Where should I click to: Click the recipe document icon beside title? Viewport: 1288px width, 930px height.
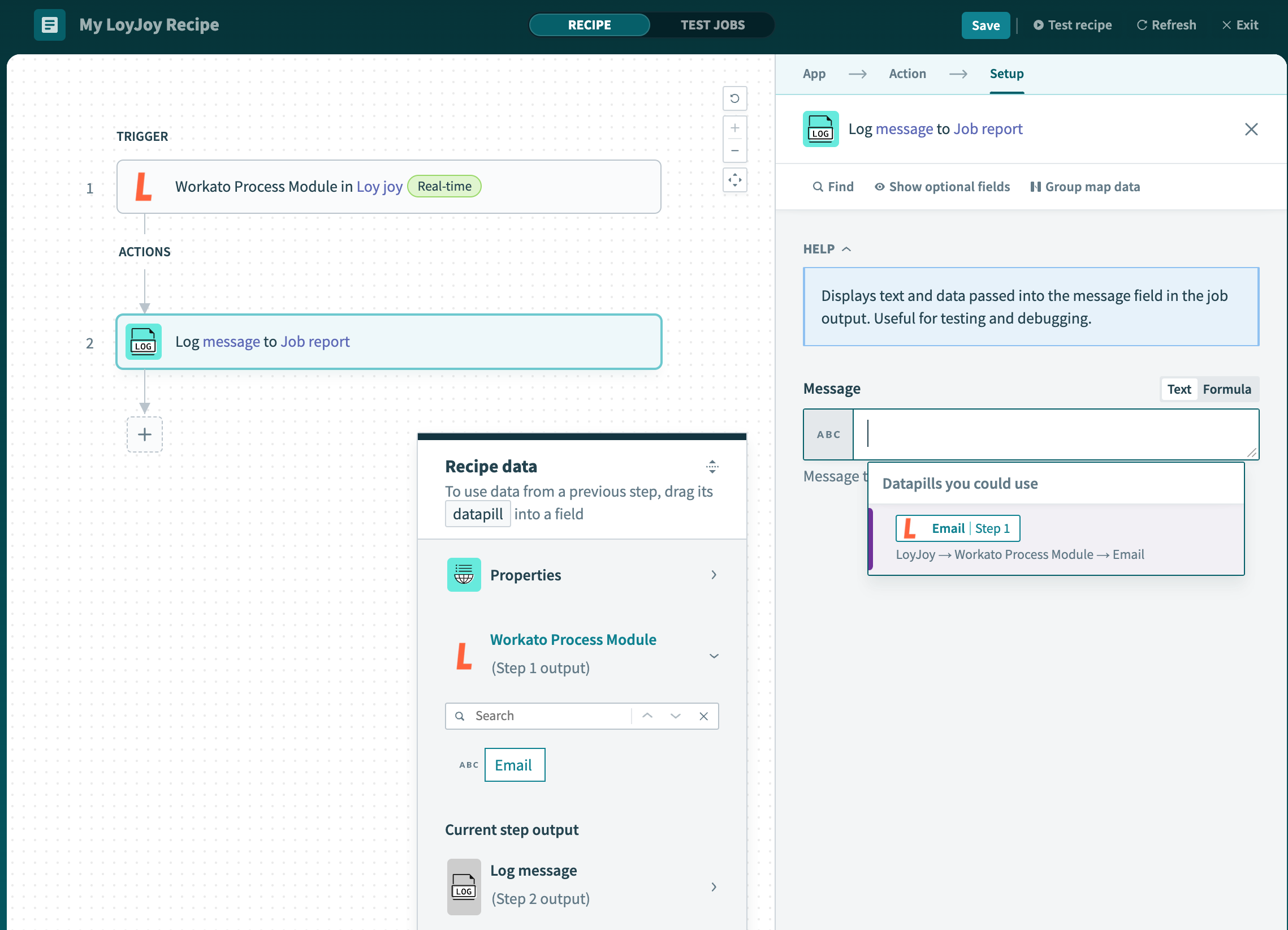[x=49, y=25]
